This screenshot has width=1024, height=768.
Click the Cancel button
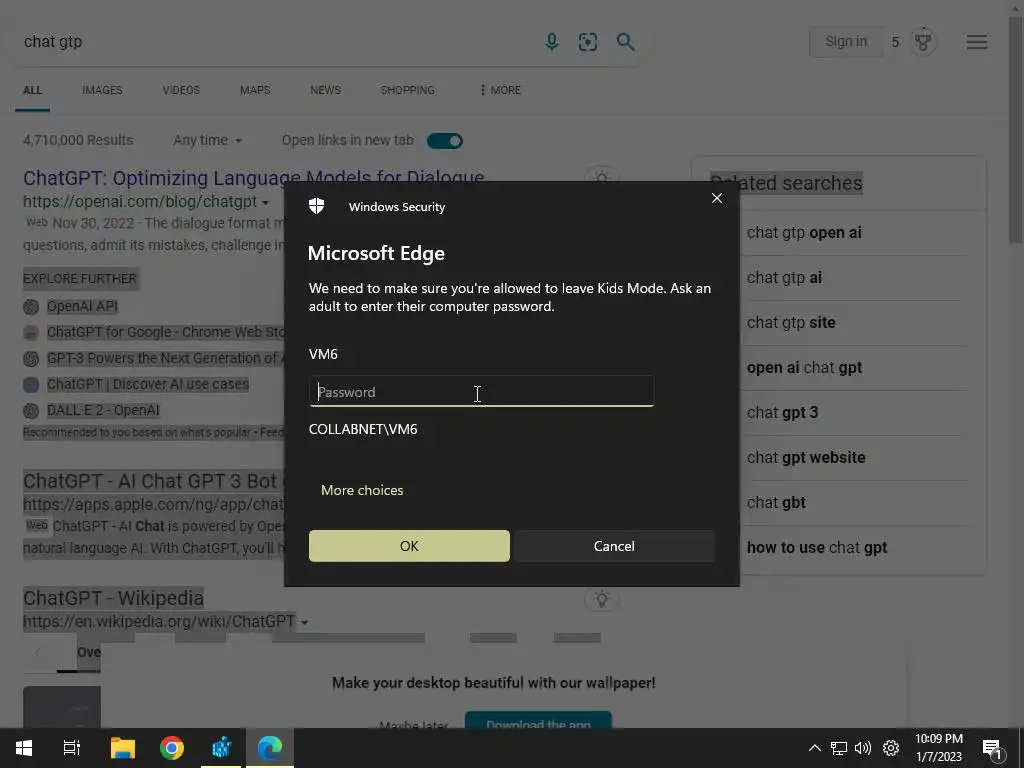[614, 546]
